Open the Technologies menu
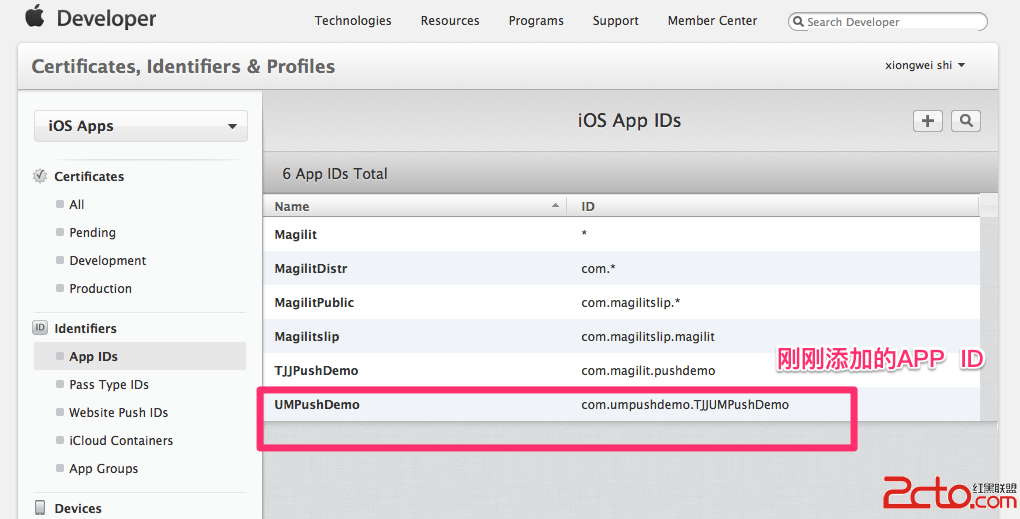This screenshot has height=519, width=1020. (353, 21)
